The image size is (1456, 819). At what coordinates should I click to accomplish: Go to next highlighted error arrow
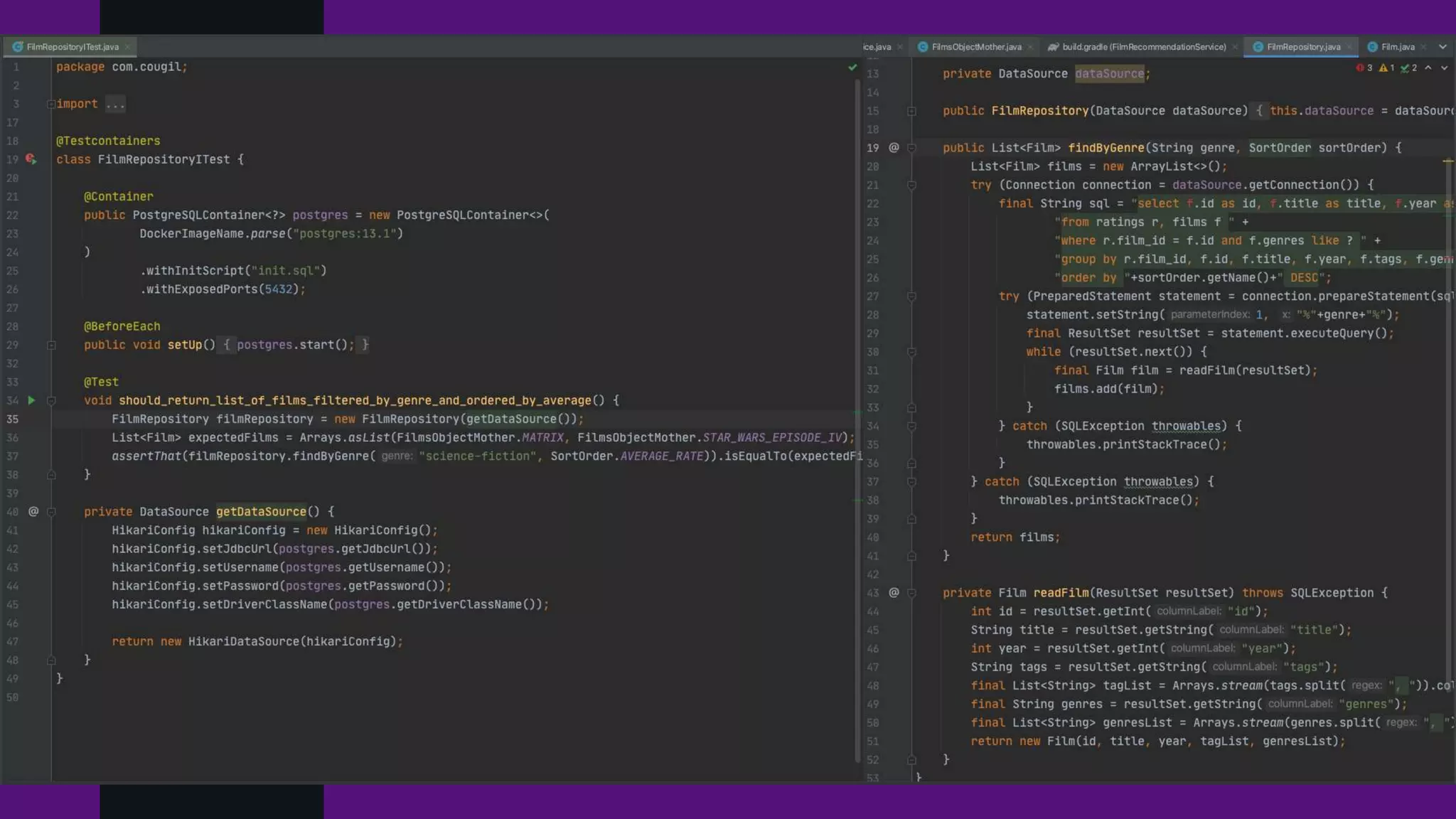click(x=1444, y=68)
